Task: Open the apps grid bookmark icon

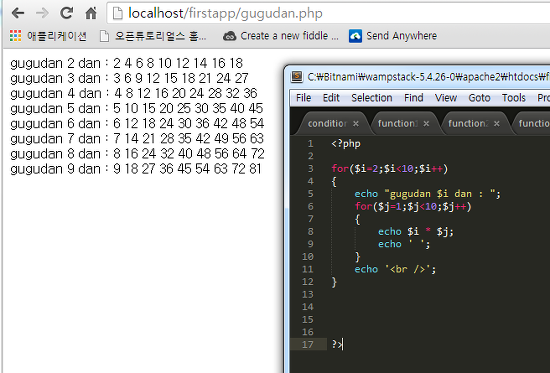Action: click(x=15, y=36)
